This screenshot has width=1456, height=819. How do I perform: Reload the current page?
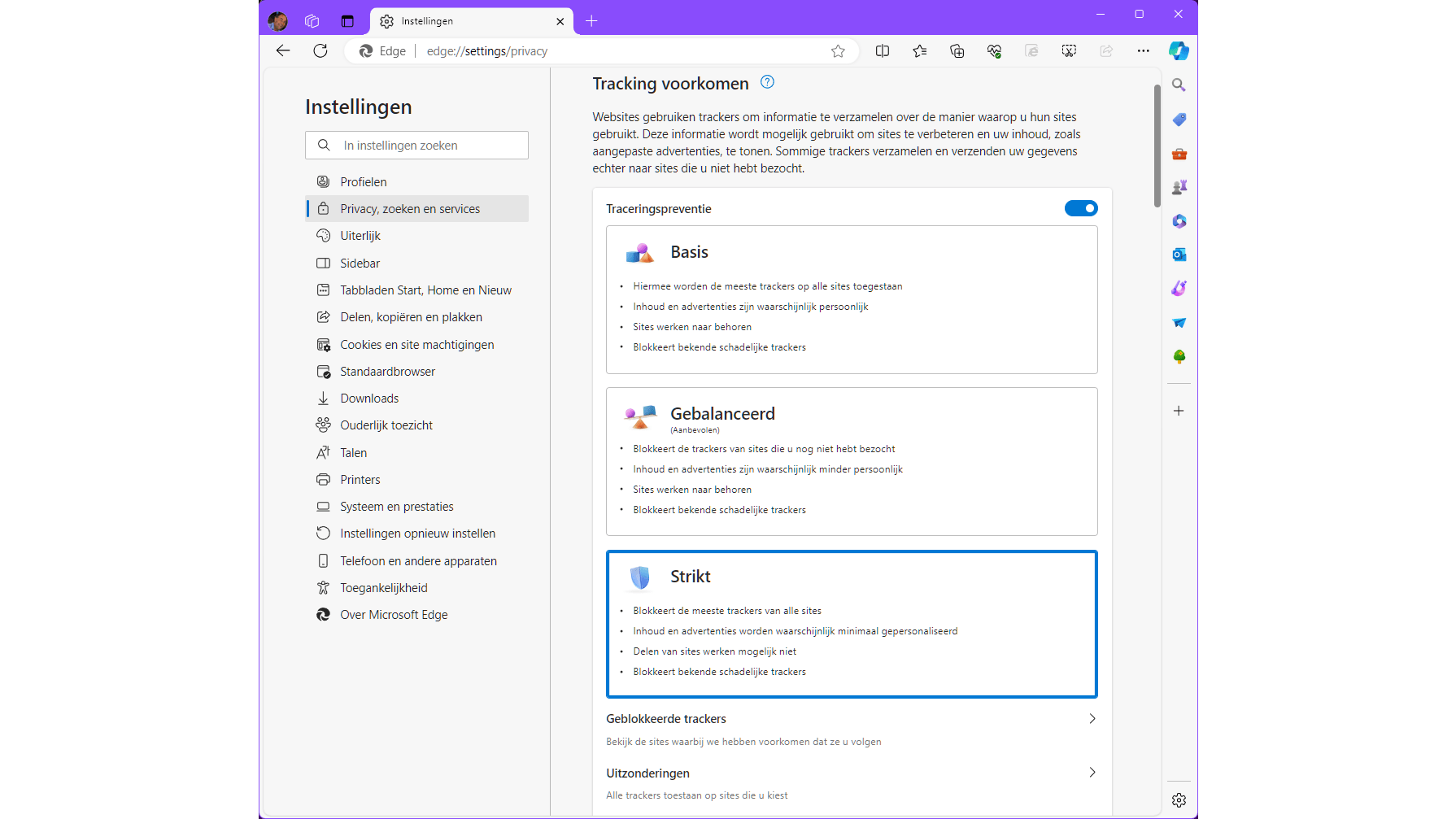pos(320,50)
